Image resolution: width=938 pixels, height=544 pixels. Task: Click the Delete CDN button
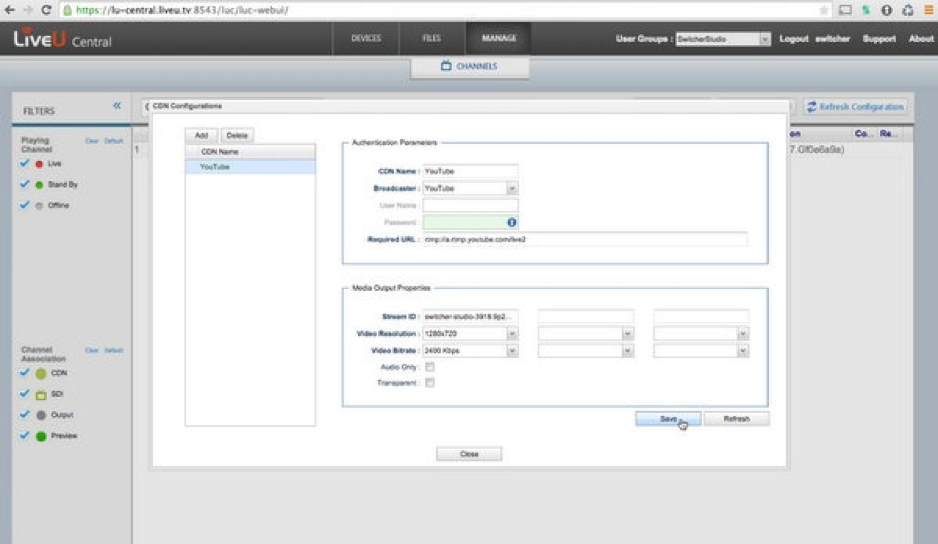coord(237,135)
